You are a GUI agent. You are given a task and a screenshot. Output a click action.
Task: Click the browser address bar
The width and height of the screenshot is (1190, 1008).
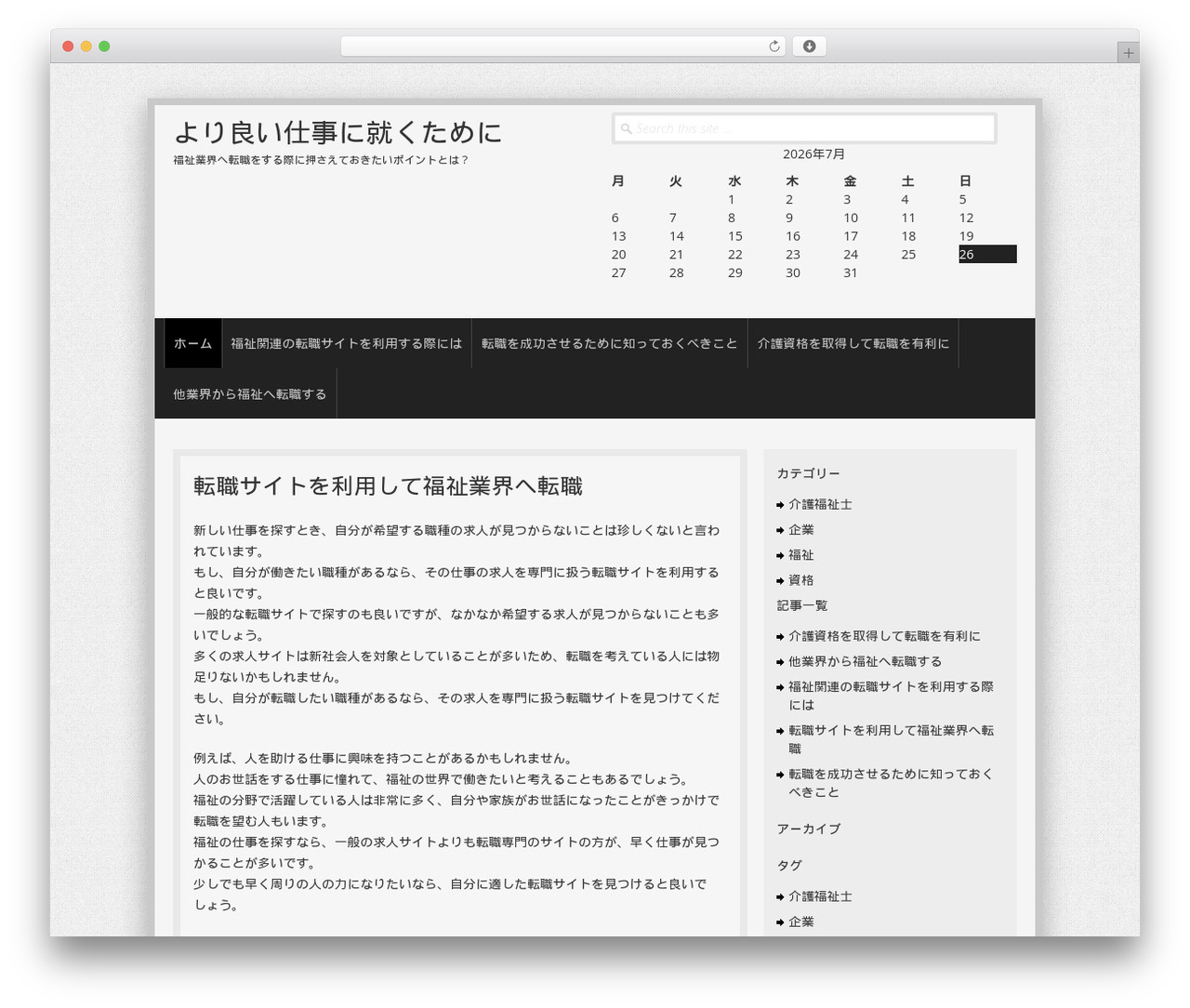(x=562, y=46)
